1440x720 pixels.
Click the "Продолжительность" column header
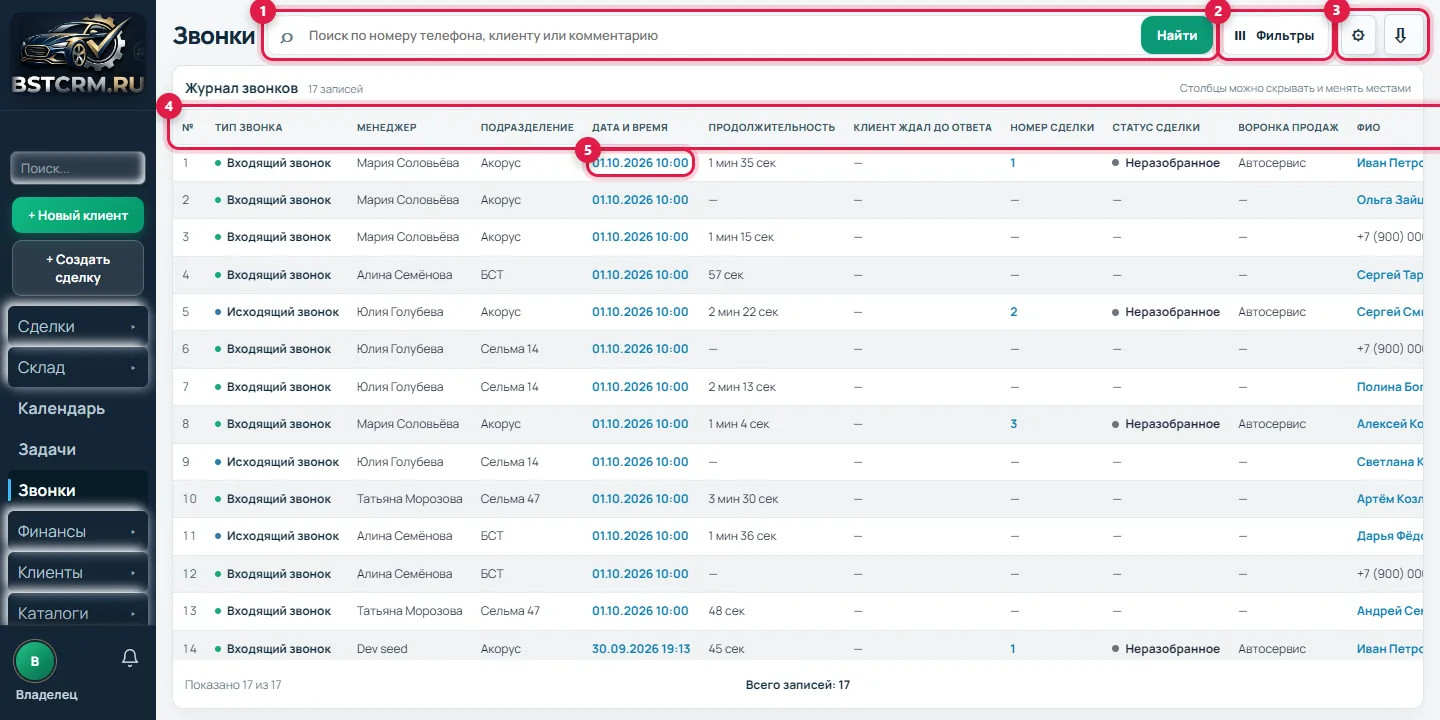click(771, 127)
